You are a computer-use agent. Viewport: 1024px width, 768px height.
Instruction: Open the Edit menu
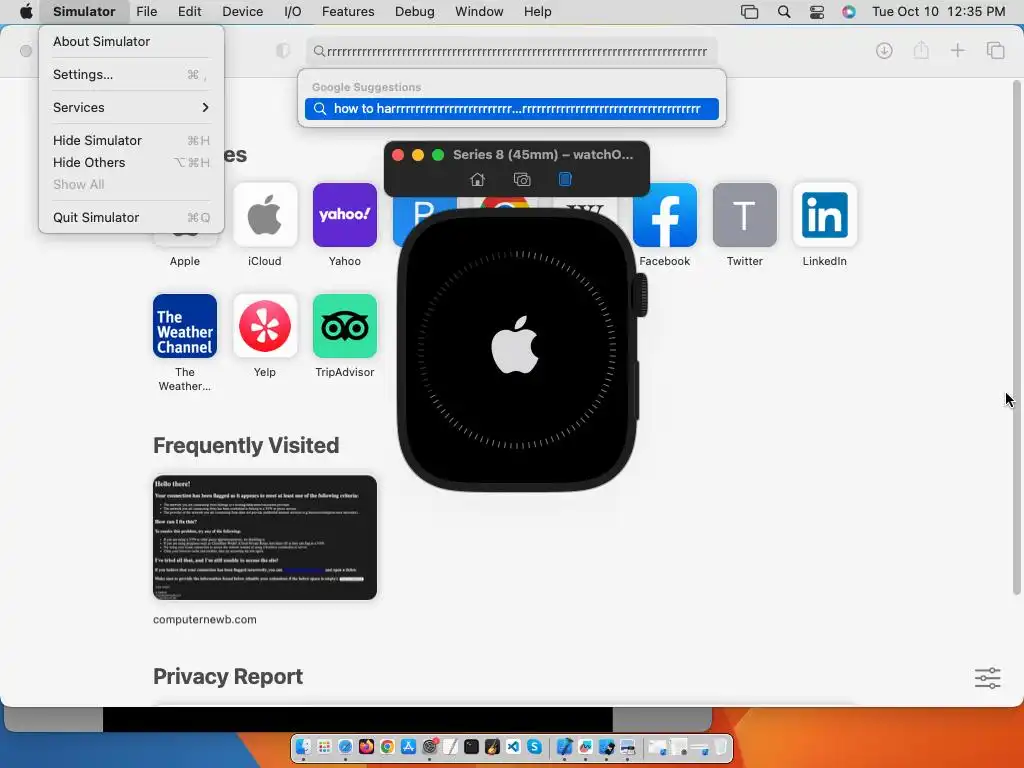(x=189, y=12)
